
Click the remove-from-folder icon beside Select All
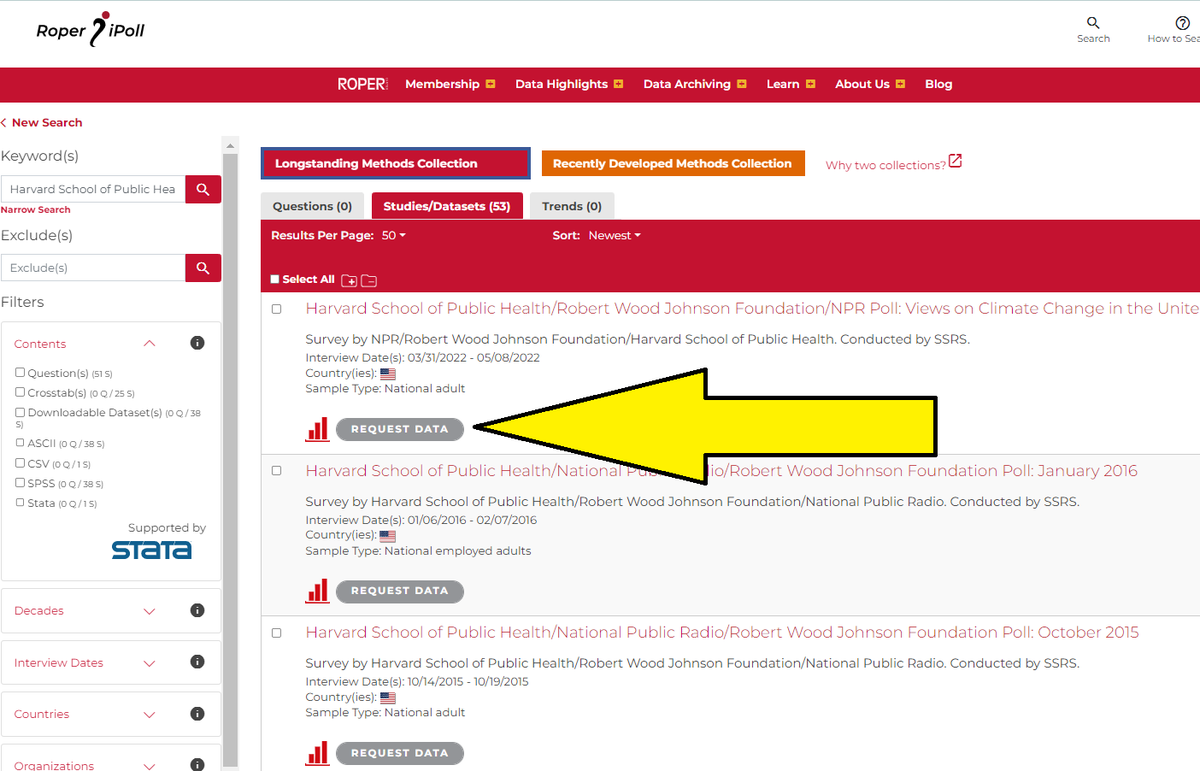(x=369, y=280)
